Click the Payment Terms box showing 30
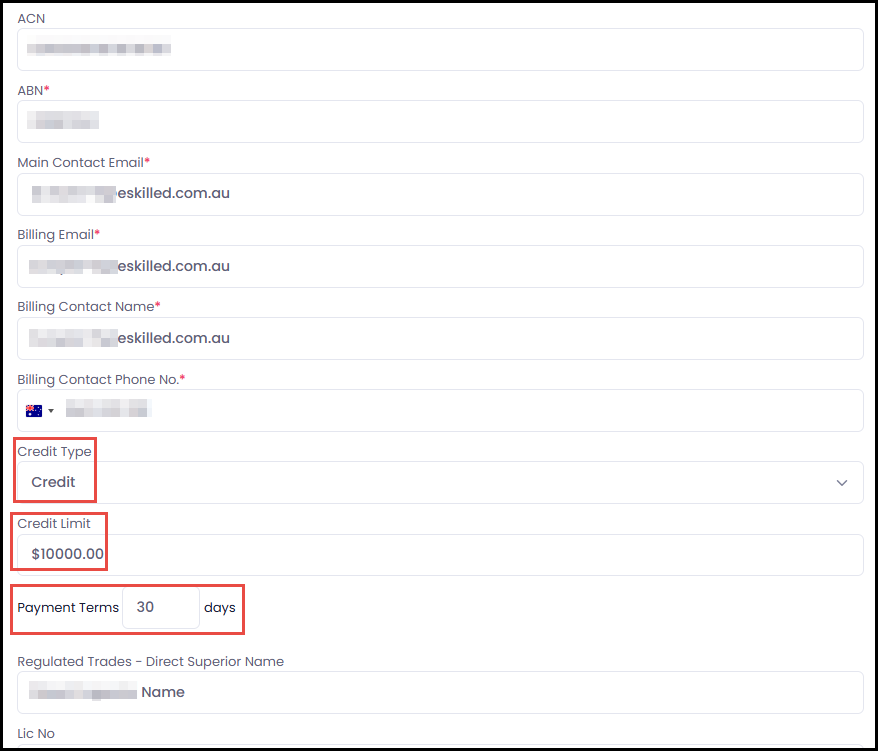The width and height of the screenshot is (878, 751). (160, 608)
